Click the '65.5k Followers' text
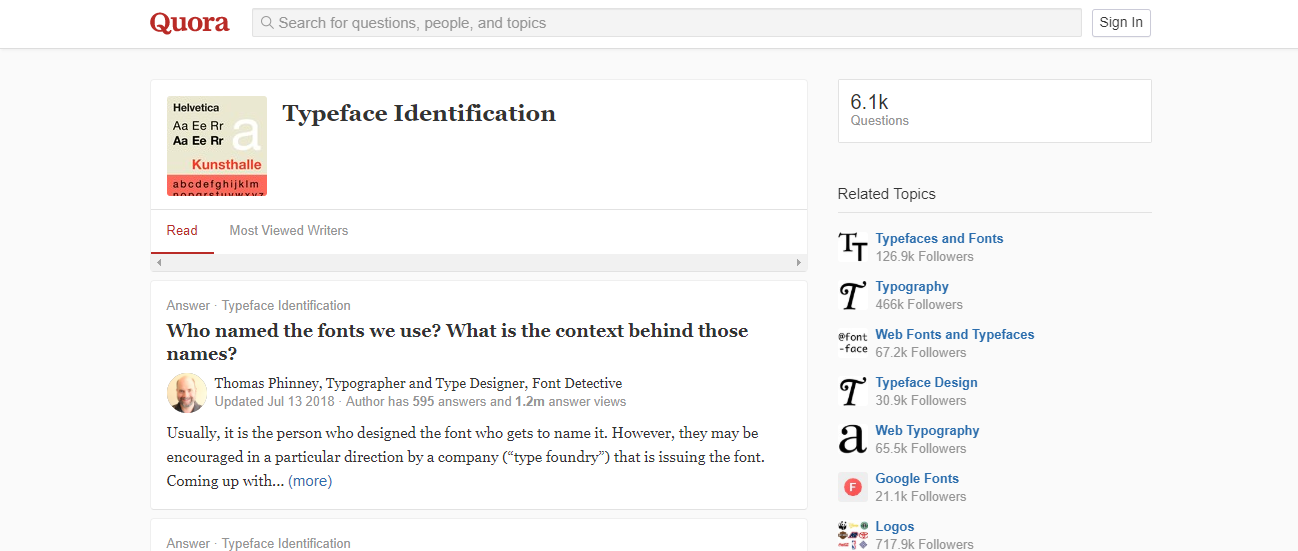This screenshot has width=1298, height=551. 921,448
